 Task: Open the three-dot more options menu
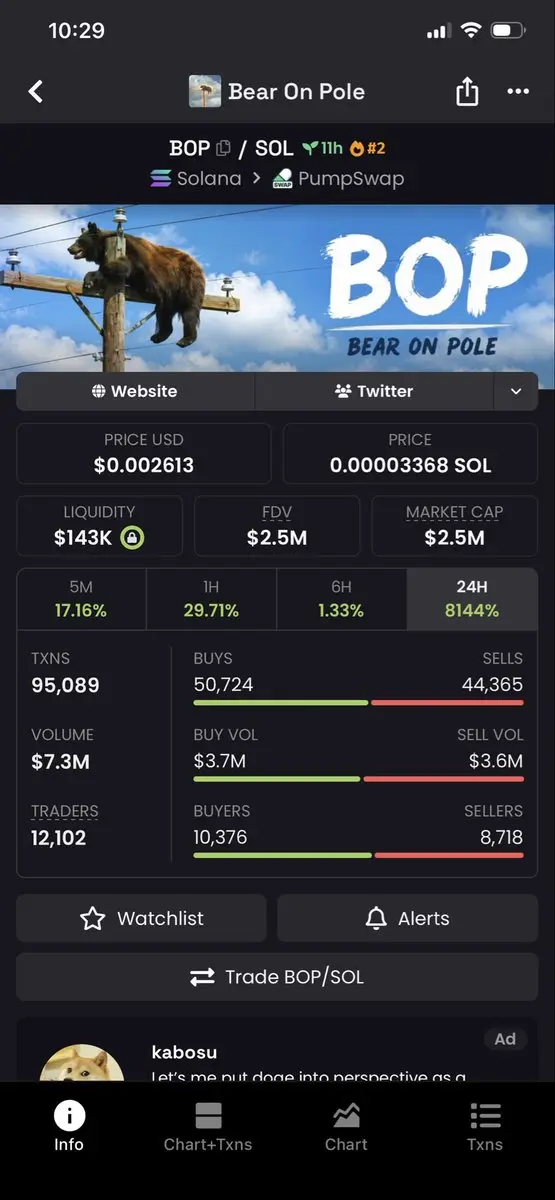coord(518,92)
